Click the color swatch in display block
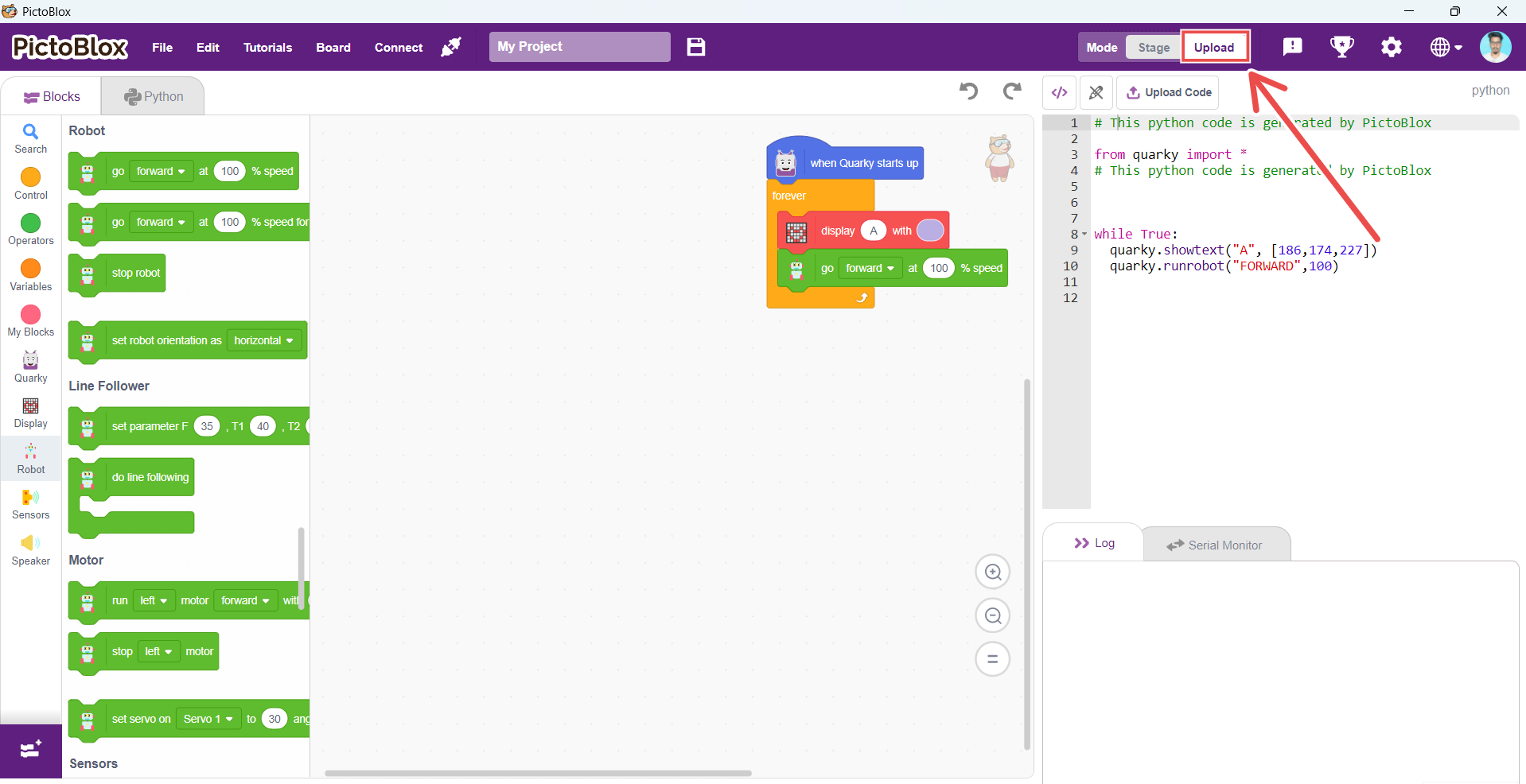The width and height of the screenshot is (1526, 784). 929,231
